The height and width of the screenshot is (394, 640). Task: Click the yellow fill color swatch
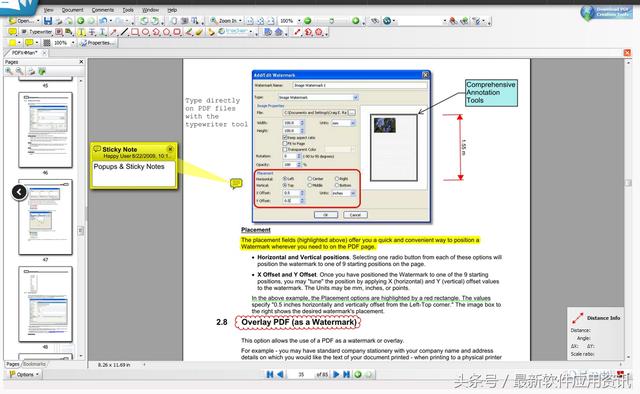12,43
